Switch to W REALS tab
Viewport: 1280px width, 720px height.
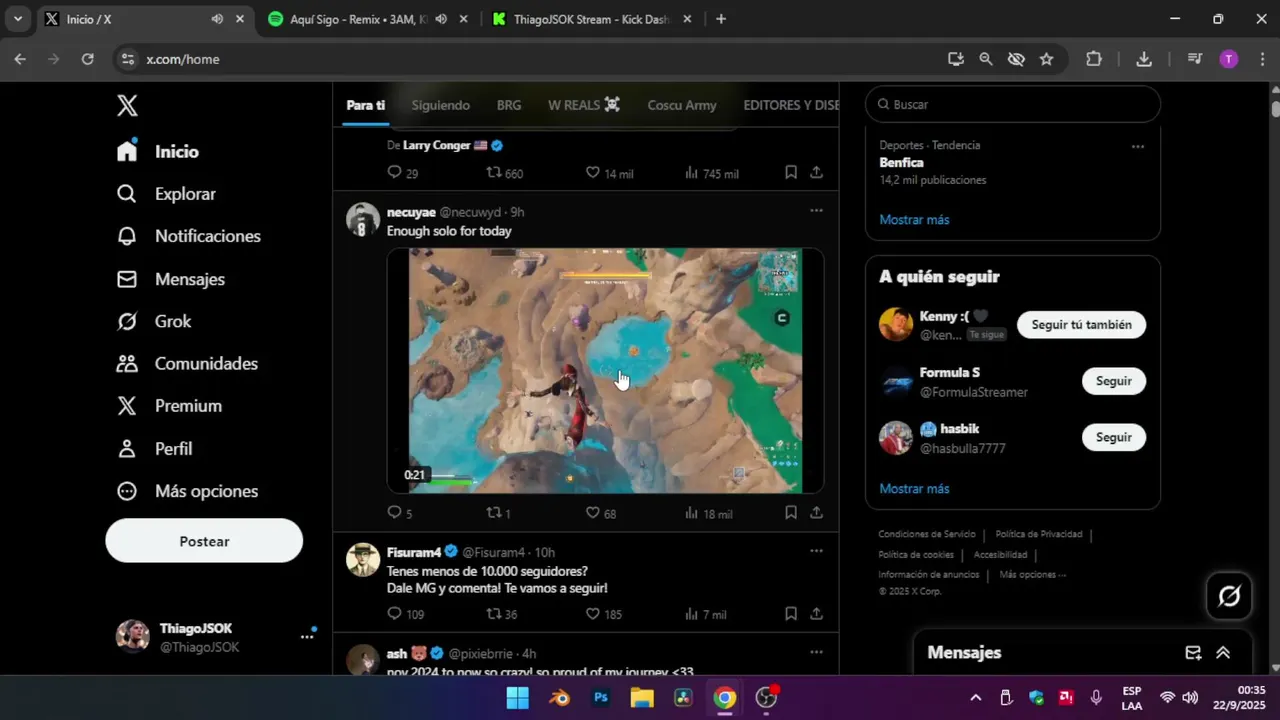point(584,105)
